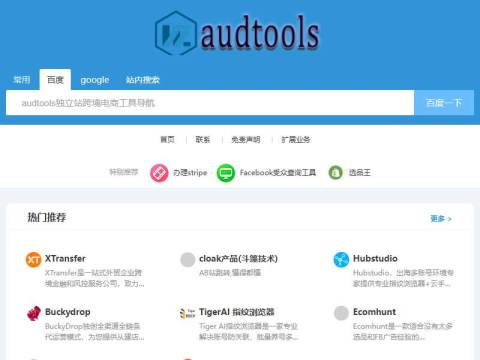
Task: Click the Ecomhunt description text
Action: pos(403,331)
